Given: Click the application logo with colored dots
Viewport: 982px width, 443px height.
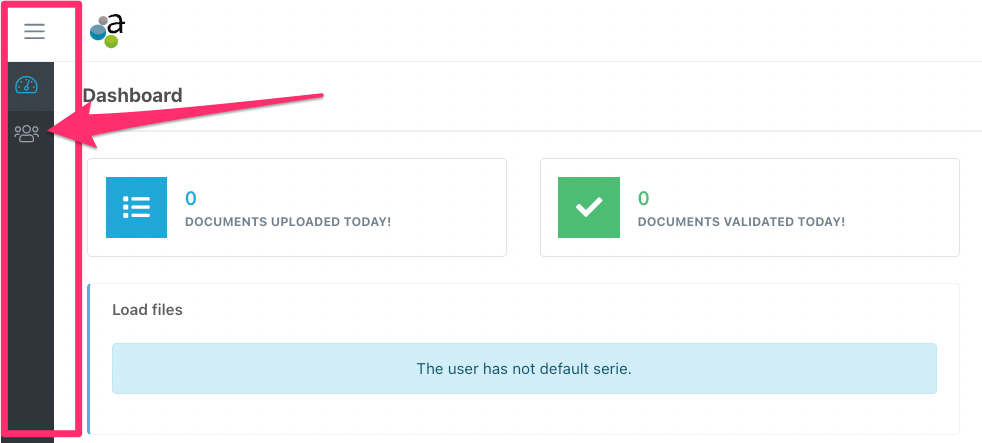Looking at the screenshot, I should (108, 31).
